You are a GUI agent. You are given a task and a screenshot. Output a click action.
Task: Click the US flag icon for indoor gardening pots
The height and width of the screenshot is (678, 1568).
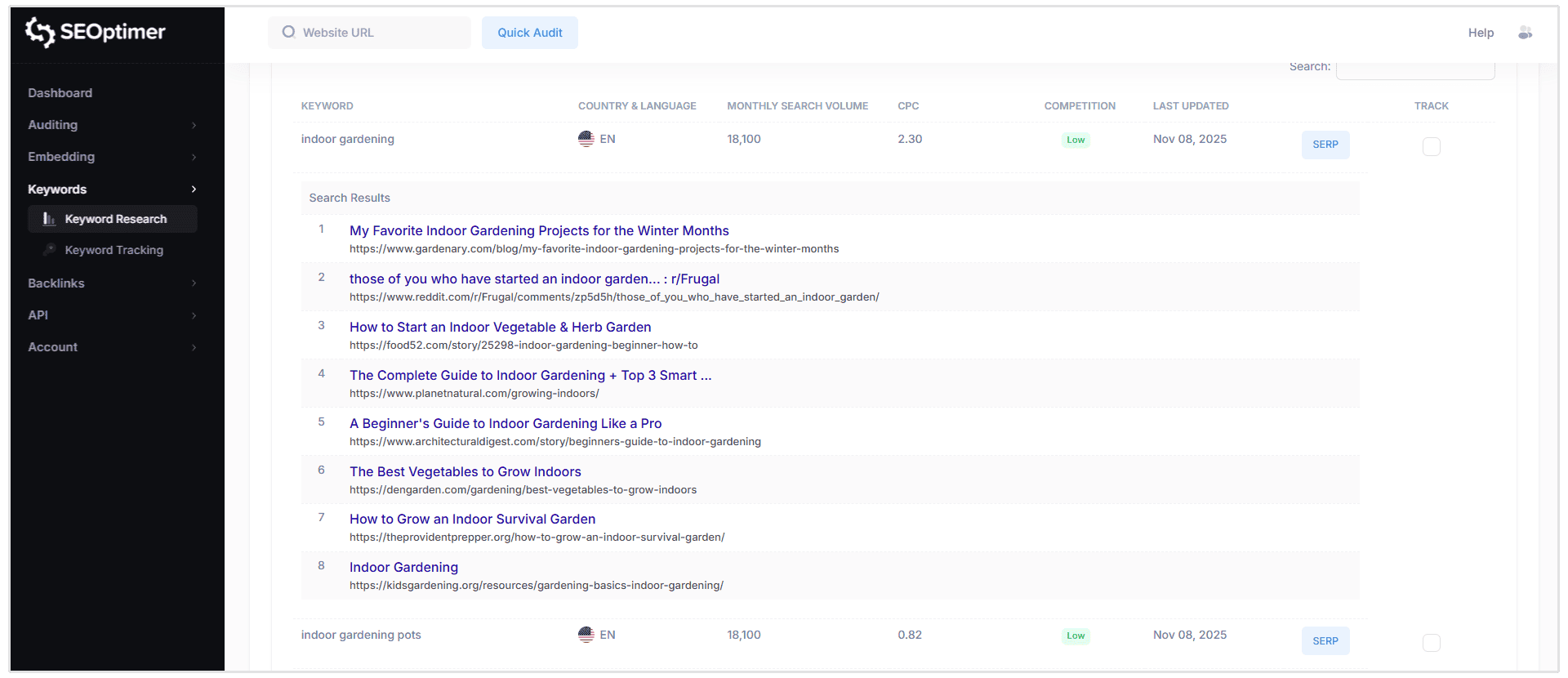tap(586, 635)
